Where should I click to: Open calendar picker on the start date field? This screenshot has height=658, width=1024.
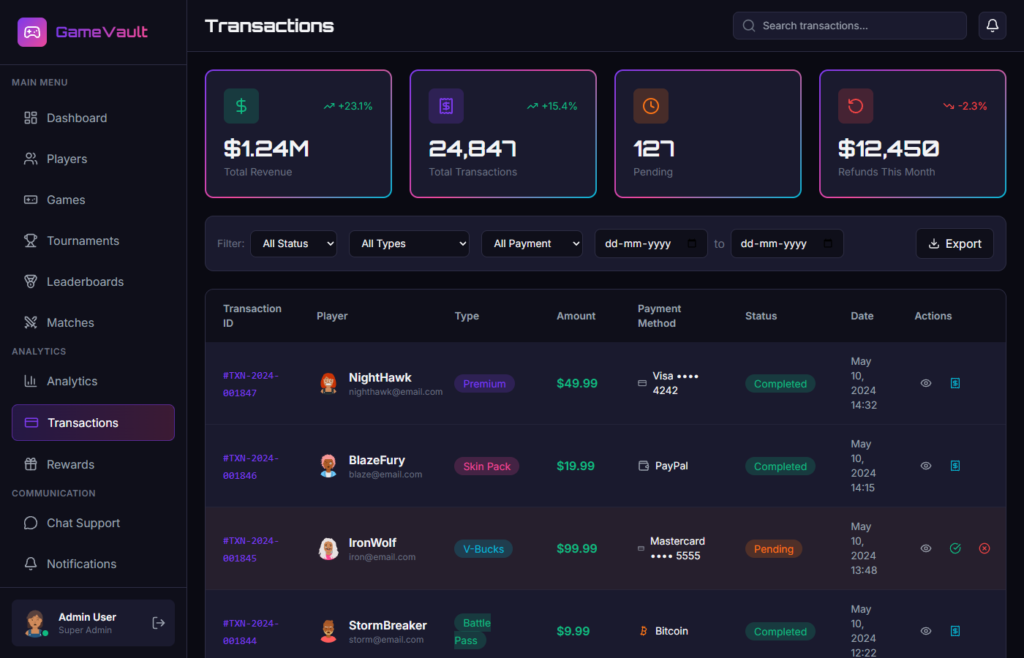point(692,243)
